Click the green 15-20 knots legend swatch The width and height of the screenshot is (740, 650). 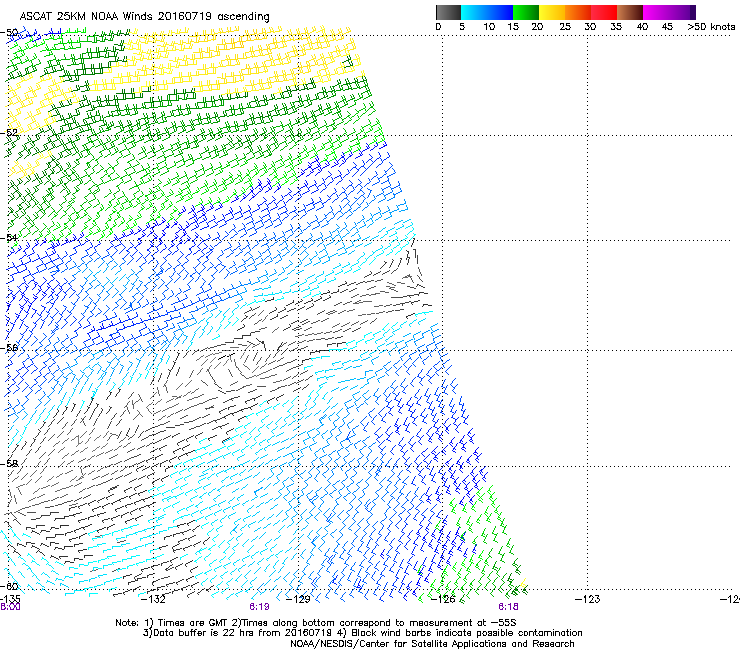click(x=526, y=12)
